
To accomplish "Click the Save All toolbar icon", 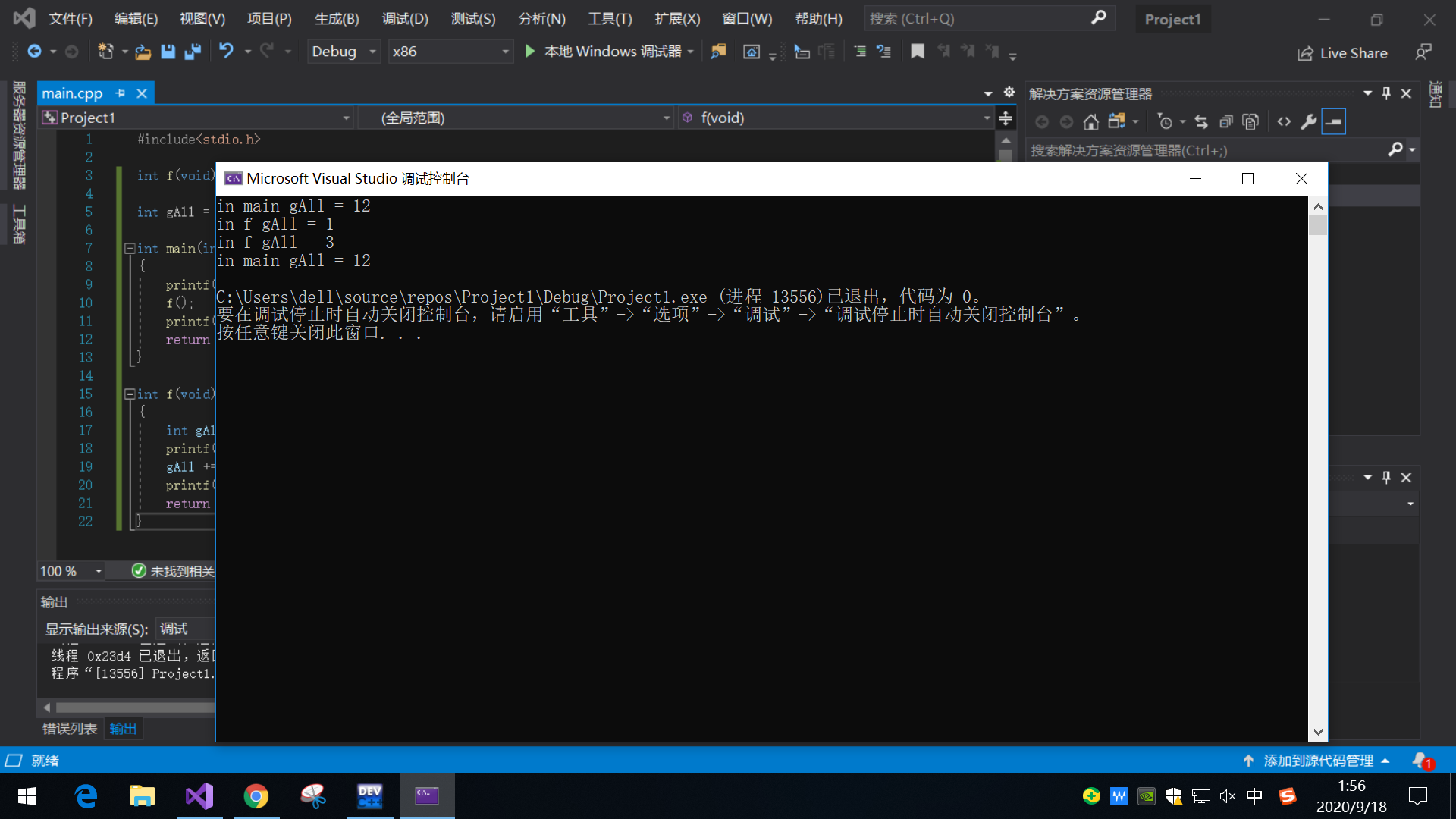I will point(193,52).
